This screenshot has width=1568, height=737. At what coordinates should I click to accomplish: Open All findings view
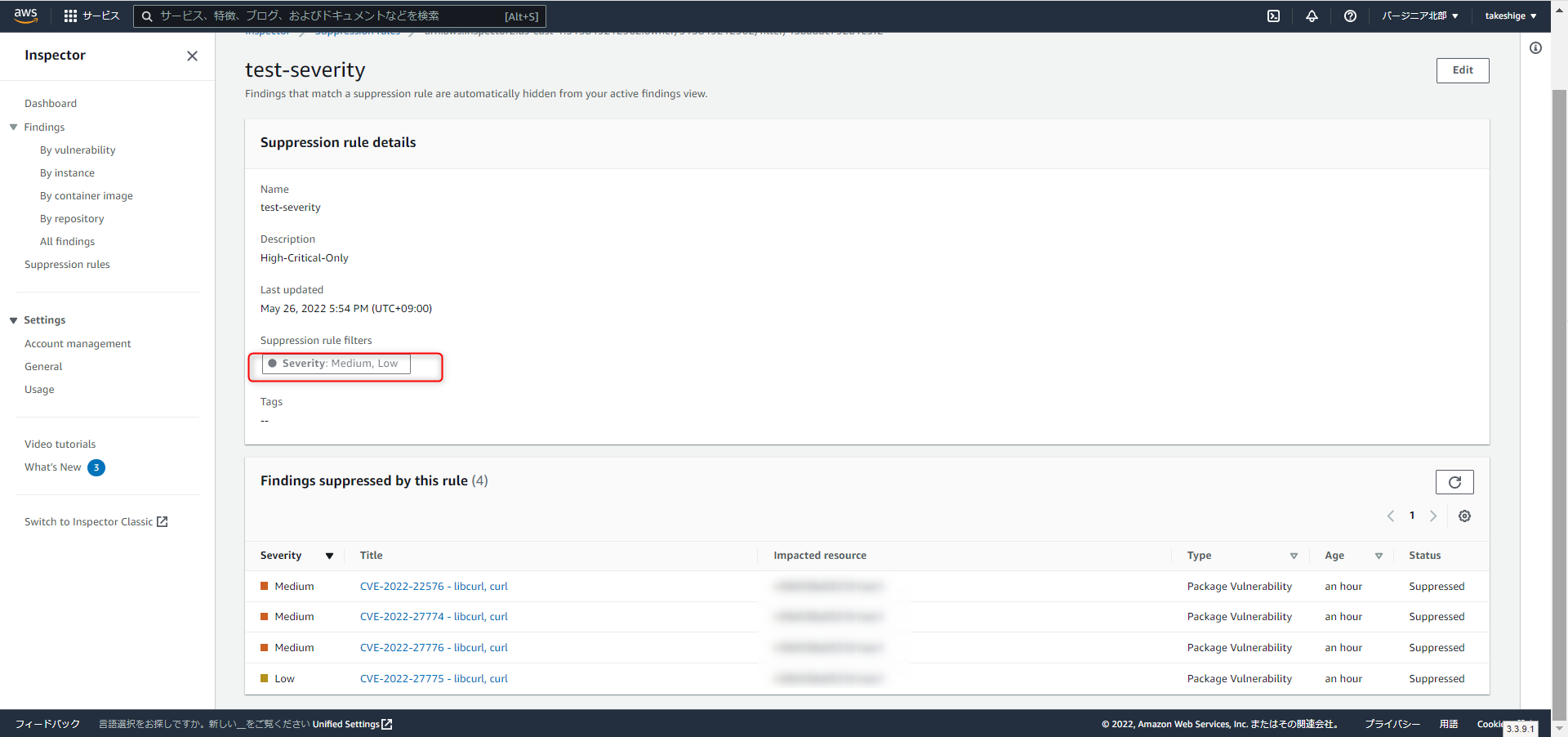pos(67,242)
